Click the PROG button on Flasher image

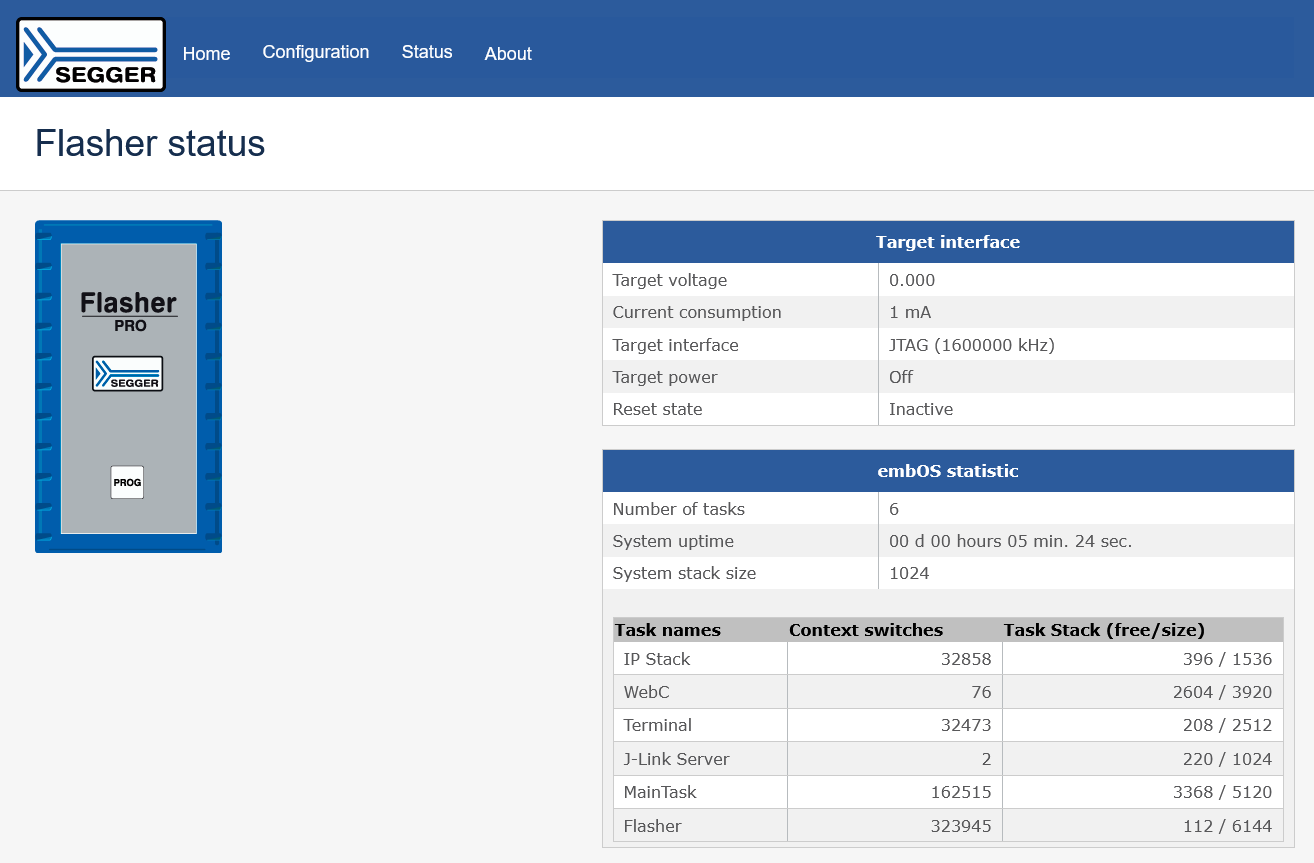tap(127, 482)
